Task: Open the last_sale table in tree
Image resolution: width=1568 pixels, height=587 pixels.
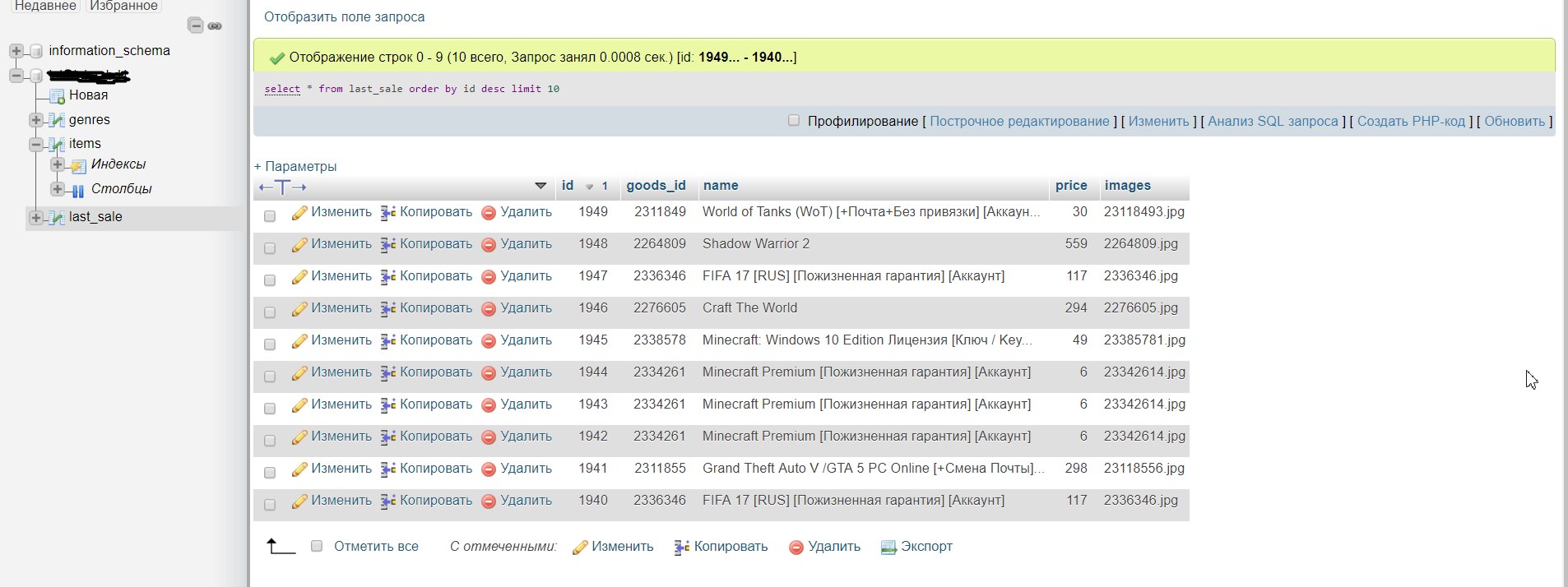Action: tap(95, 217)
